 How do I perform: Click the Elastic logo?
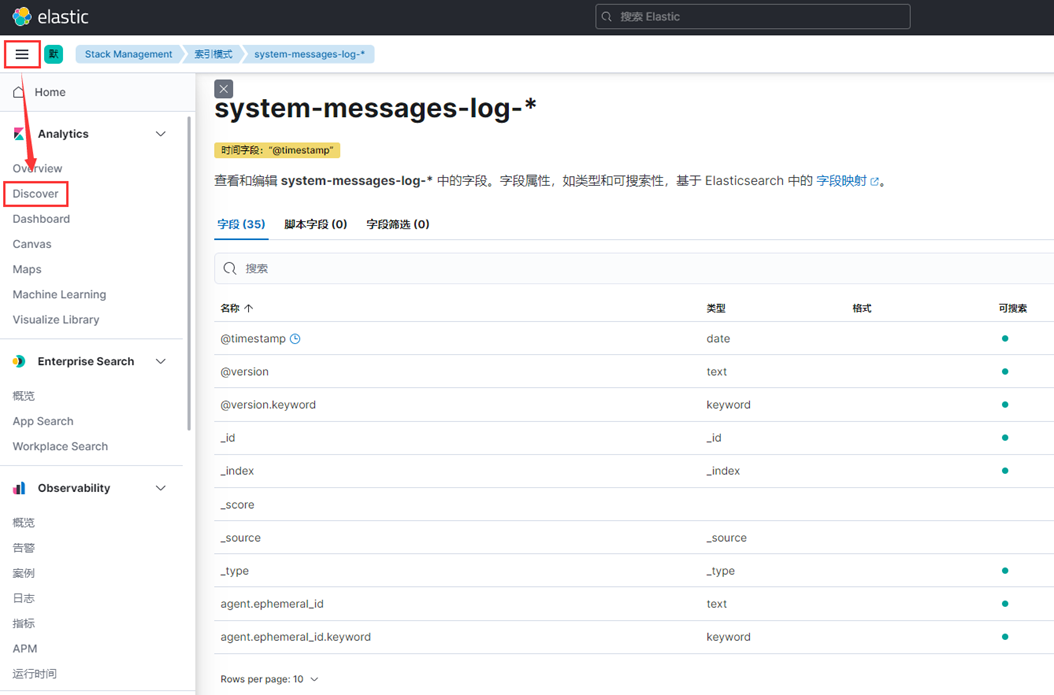(50, 17)
